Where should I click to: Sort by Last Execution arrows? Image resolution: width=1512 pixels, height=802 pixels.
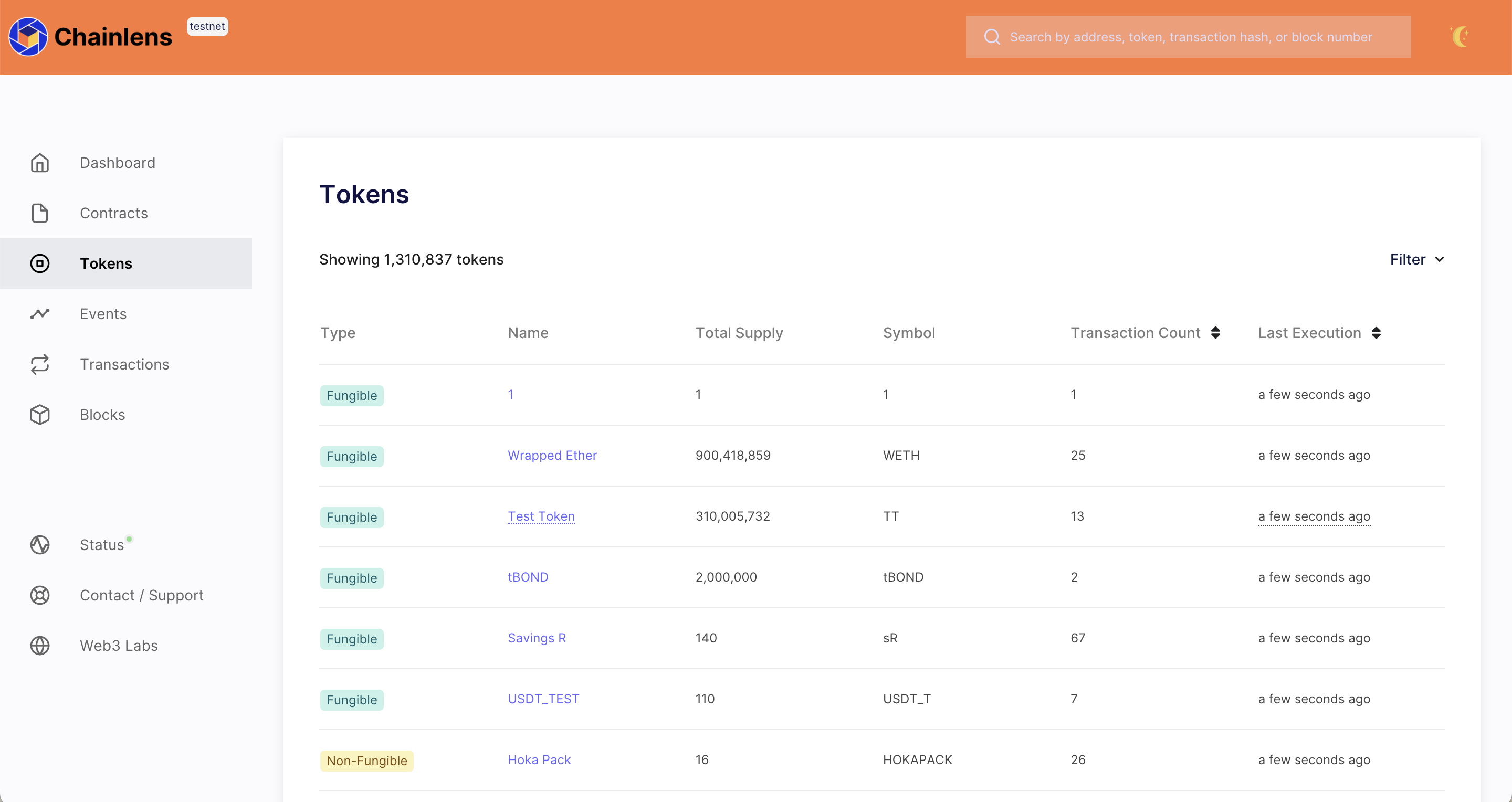point(1376,333)
